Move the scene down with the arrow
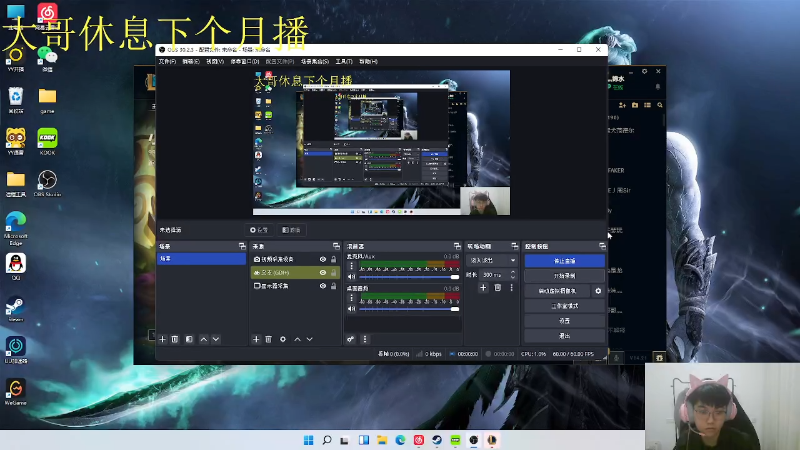800x450 pixels. click(216, 339)
